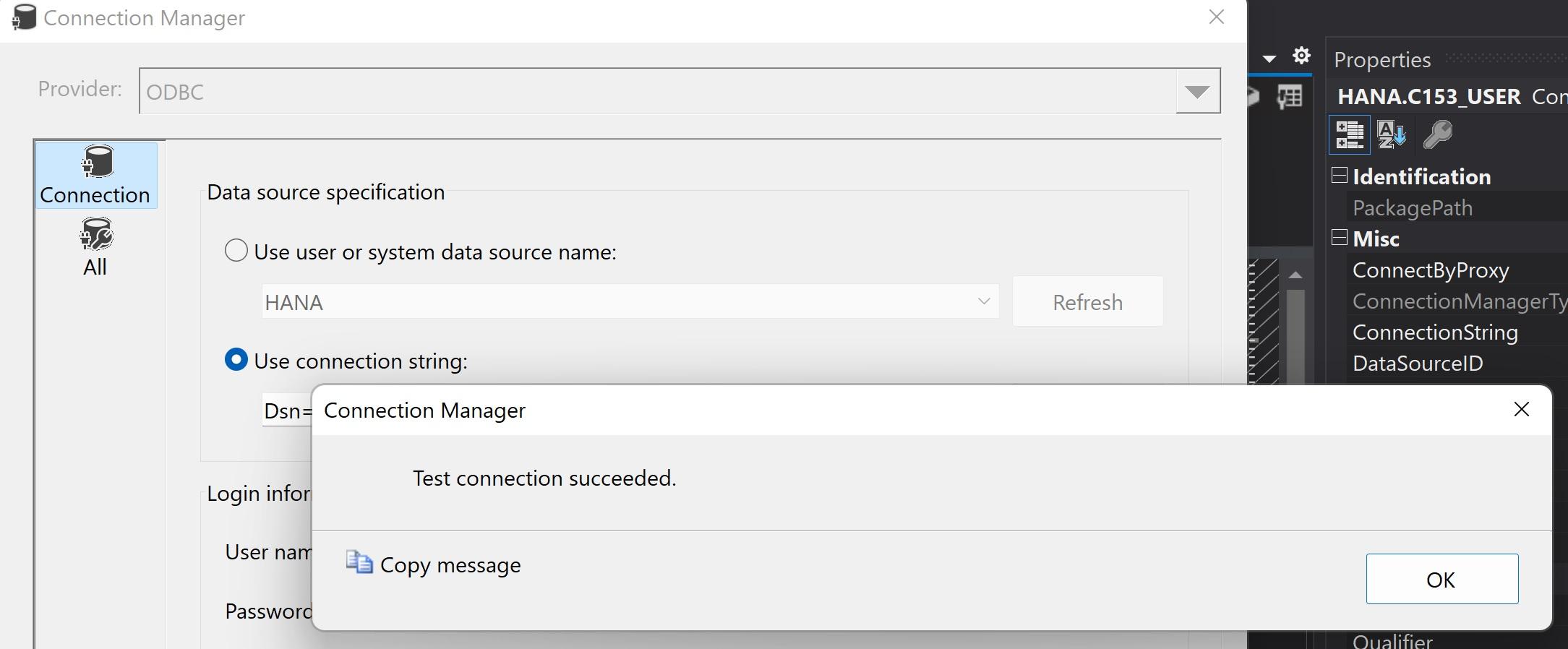Screen dimensions: 1568x649
Task: Select the ConnectByProxy property
Action: click(x=1430, y=270)
